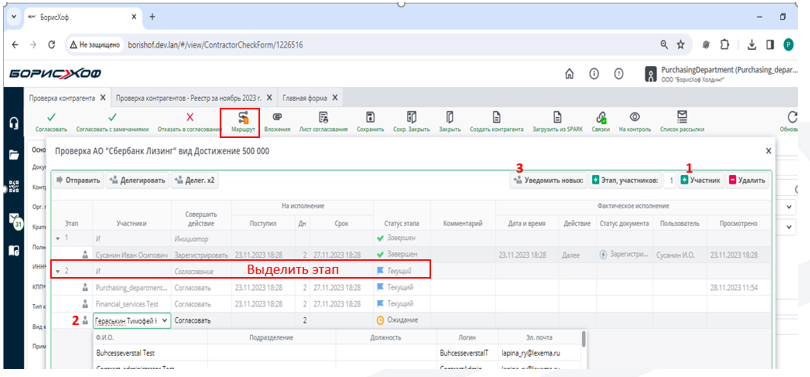Click the browser zoom magnifier icon

coord(664,45)
